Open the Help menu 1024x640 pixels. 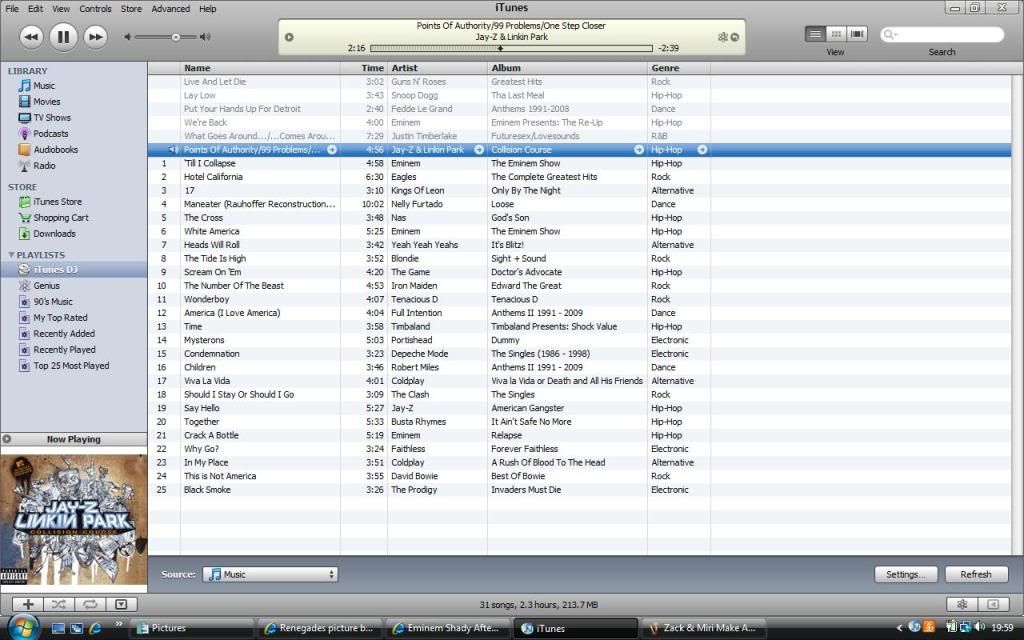coord(208,8)
